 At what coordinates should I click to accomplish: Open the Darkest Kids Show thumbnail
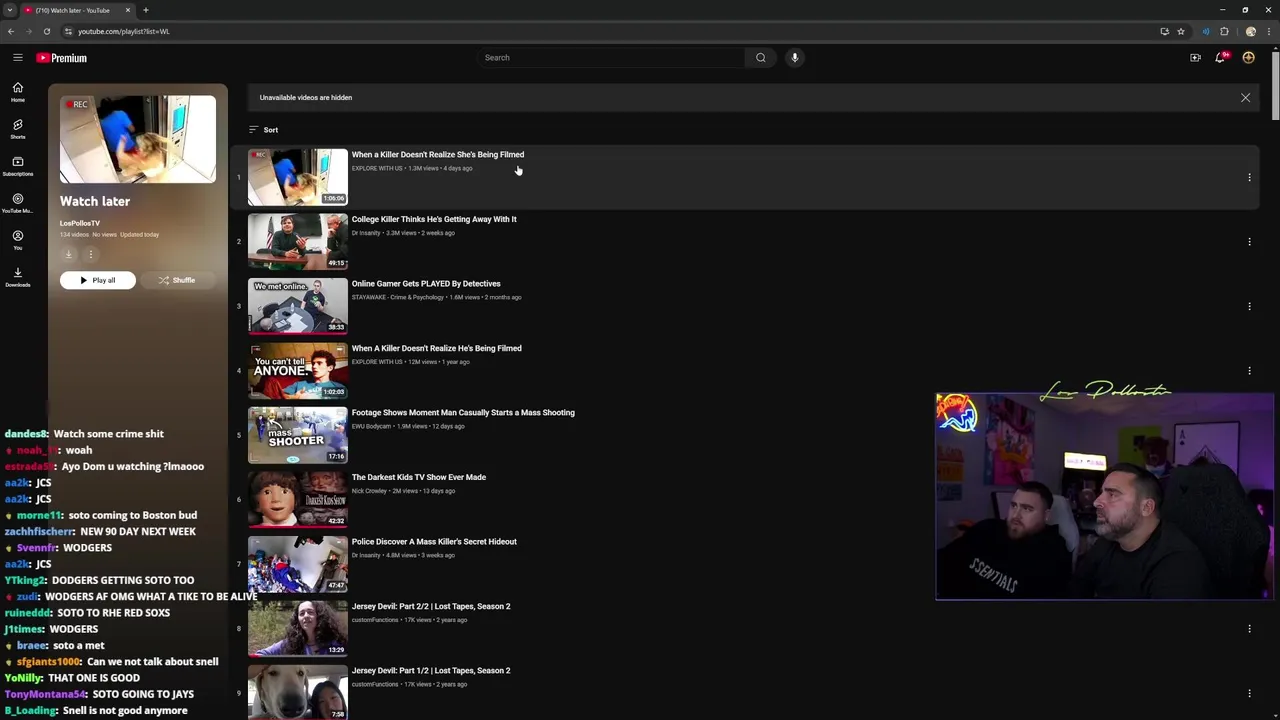[x=298, y=499]
